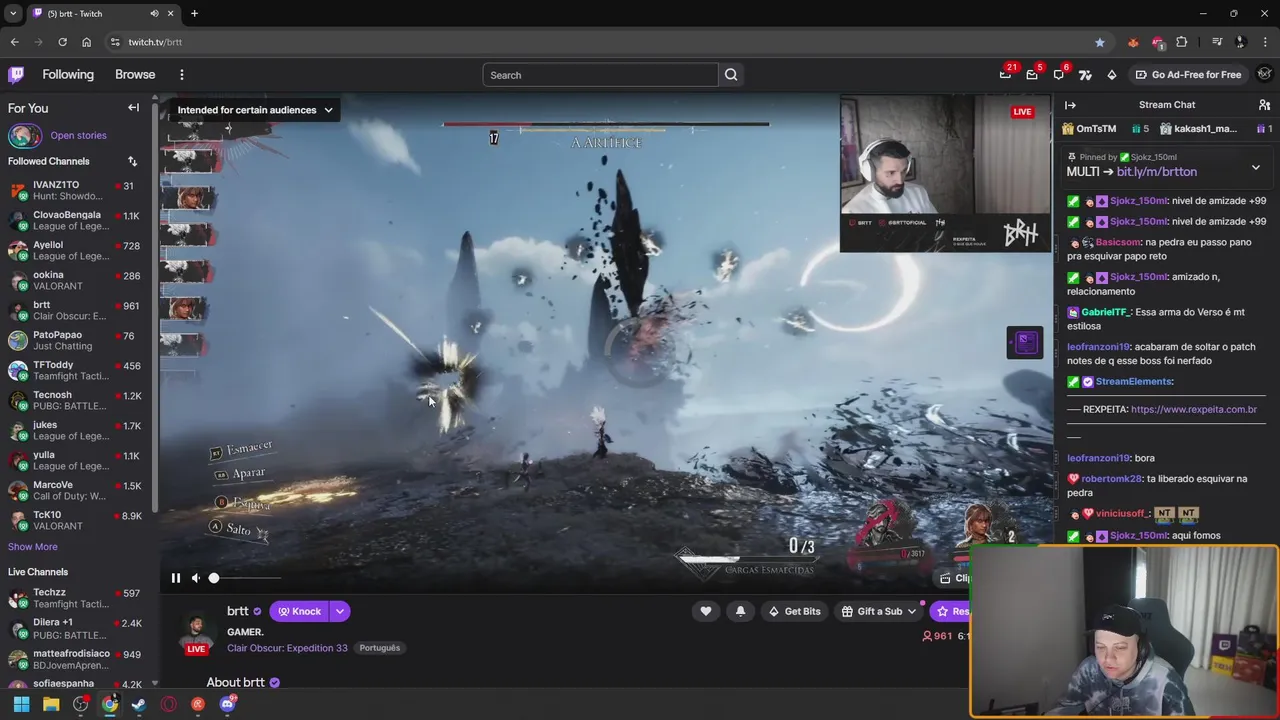Follow brtt with the heart button

click(706, 611)
